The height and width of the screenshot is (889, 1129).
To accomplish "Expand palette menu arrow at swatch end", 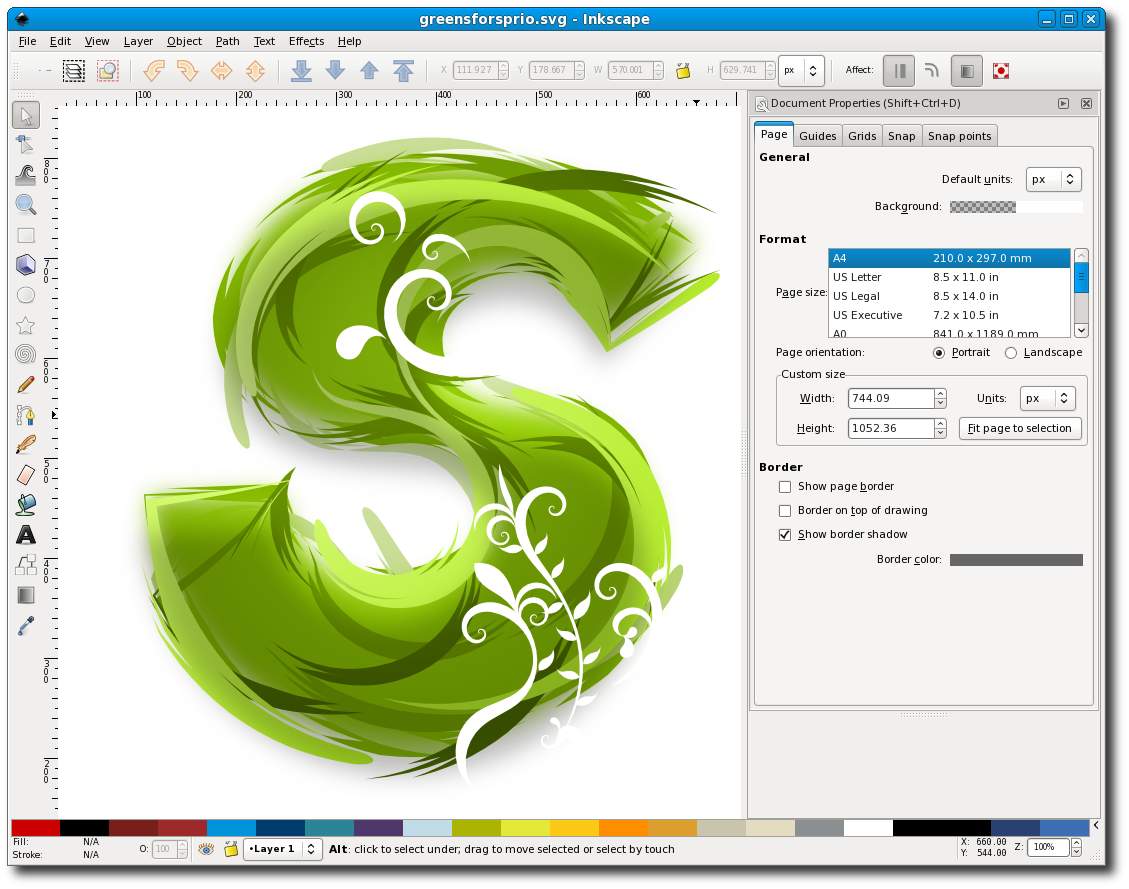I will pyautogui.click(x=1096, y=826).
